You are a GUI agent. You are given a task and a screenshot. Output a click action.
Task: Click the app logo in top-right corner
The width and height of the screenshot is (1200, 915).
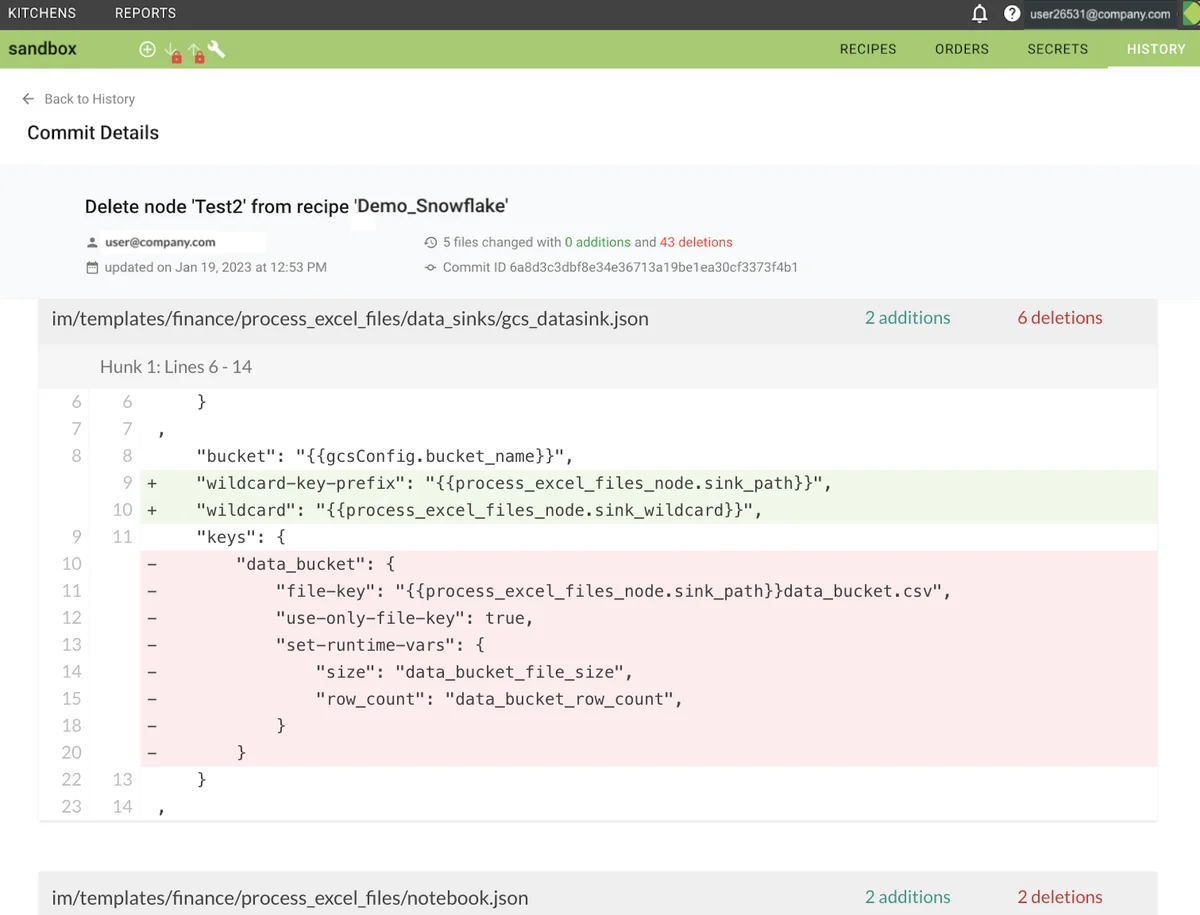1188,13
